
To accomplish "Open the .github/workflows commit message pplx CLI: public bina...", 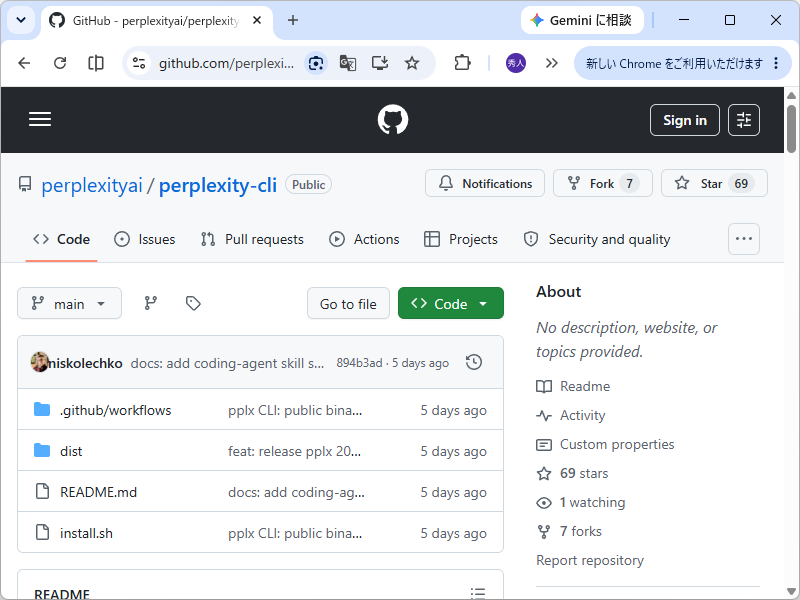I will 295,410.
